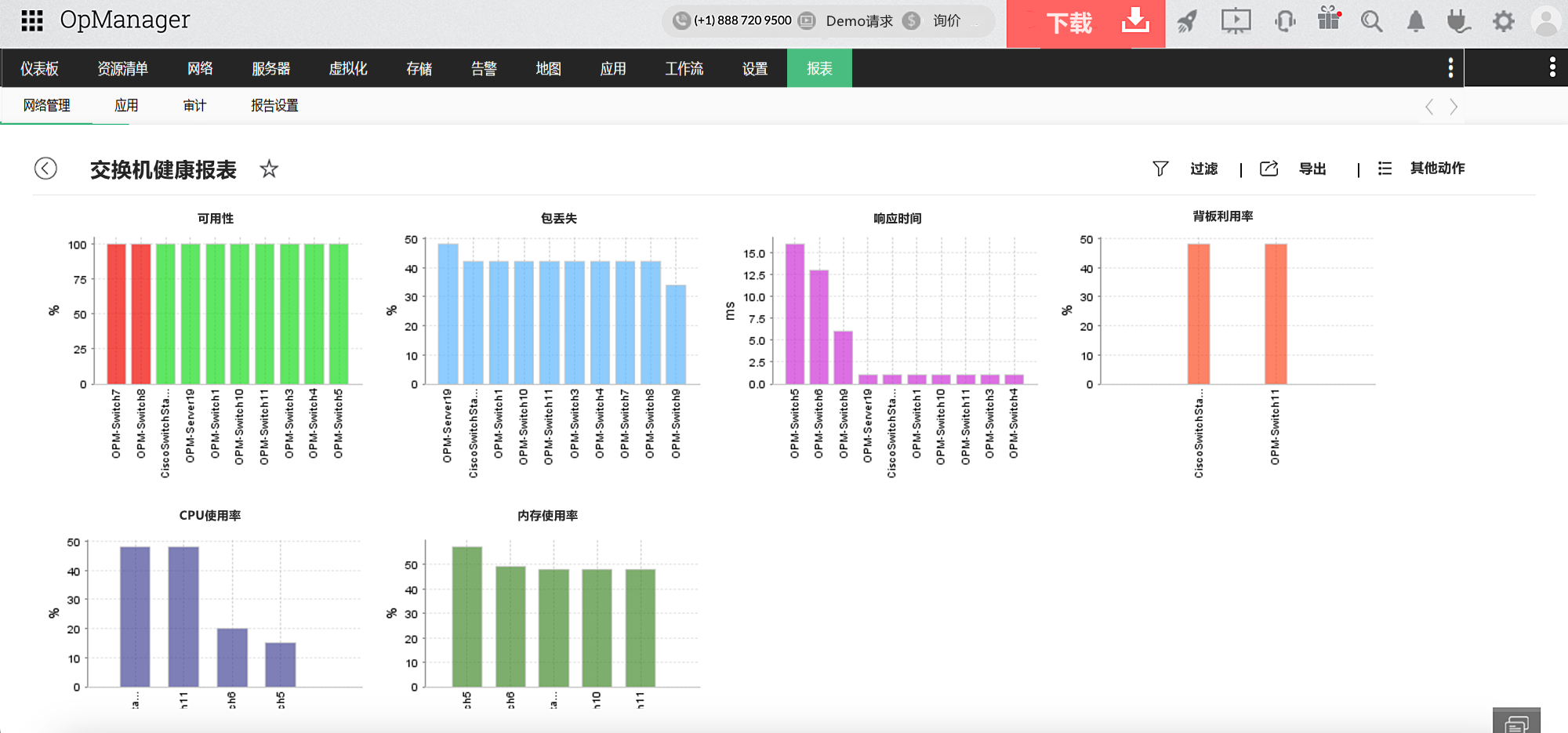Click the 响应时间 chart title

898,218
